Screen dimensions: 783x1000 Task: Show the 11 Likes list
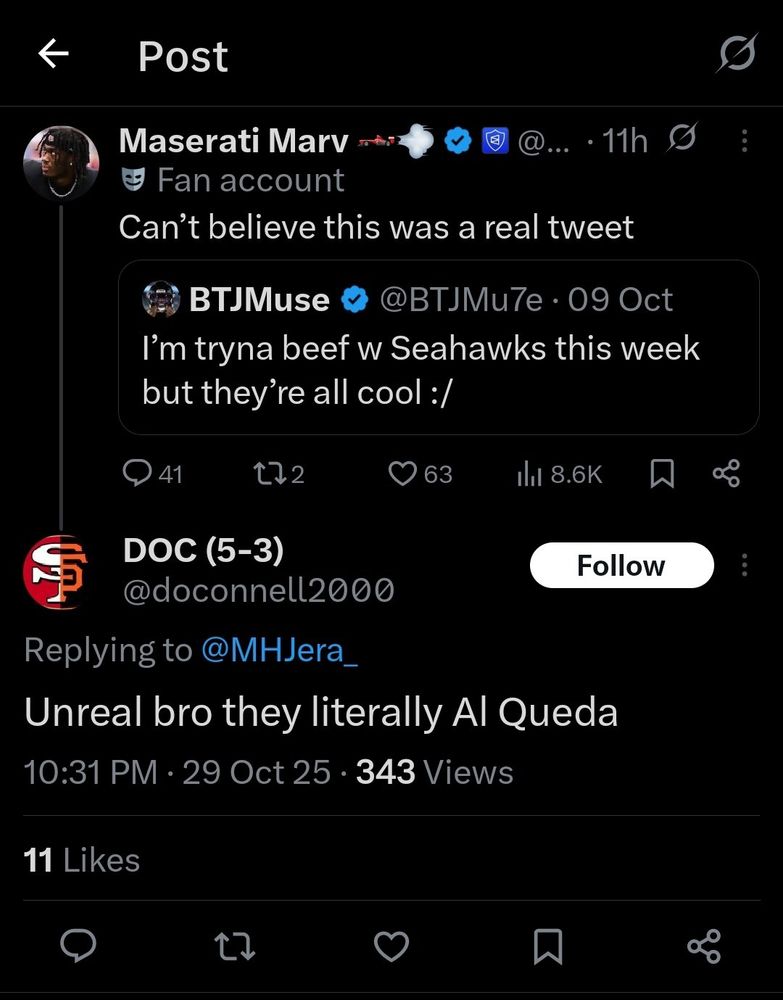82,860
